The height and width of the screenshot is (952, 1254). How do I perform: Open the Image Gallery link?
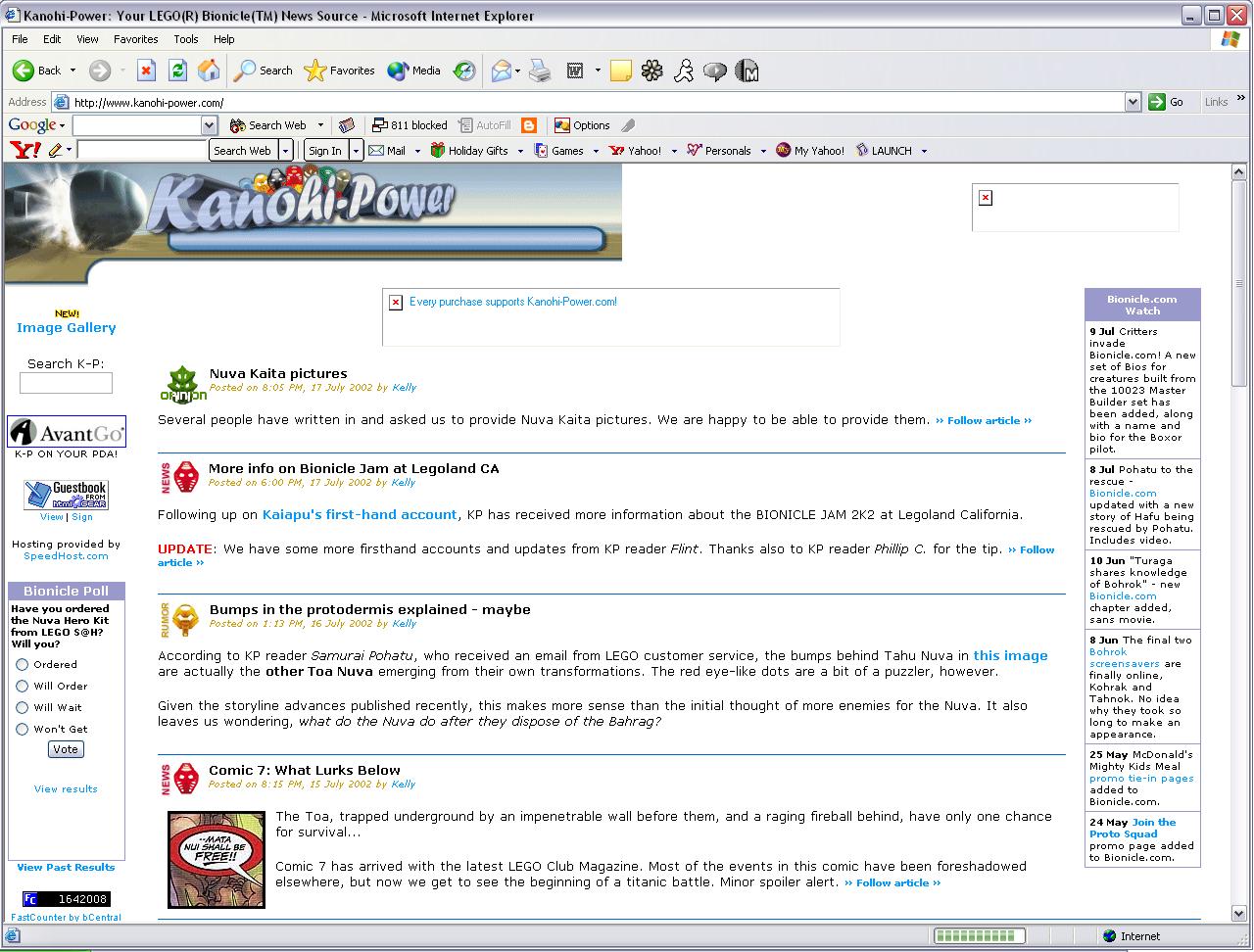pyautogui.click(x=67, y=328)
